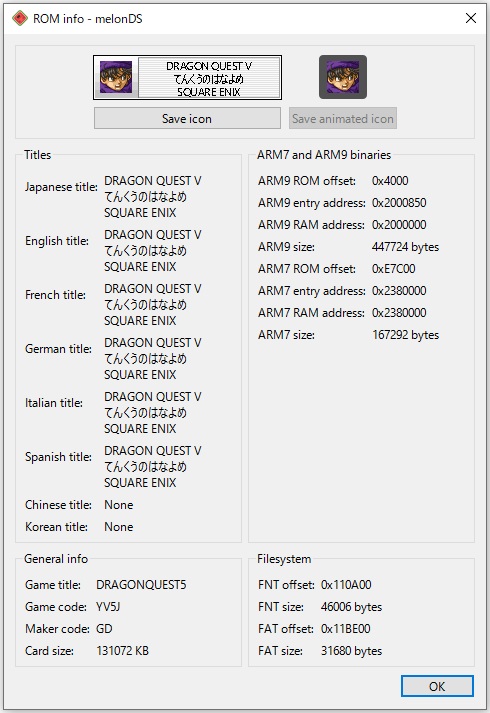The width and height of the screenshot is (490, 713).
Task: Click the Save animated icon button
Action: (x=343, y=118)
